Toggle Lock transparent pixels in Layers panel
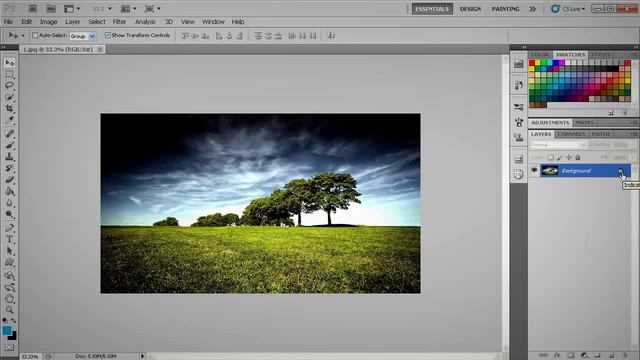Screen dimensions: 640x360 [x=551, y=157]
